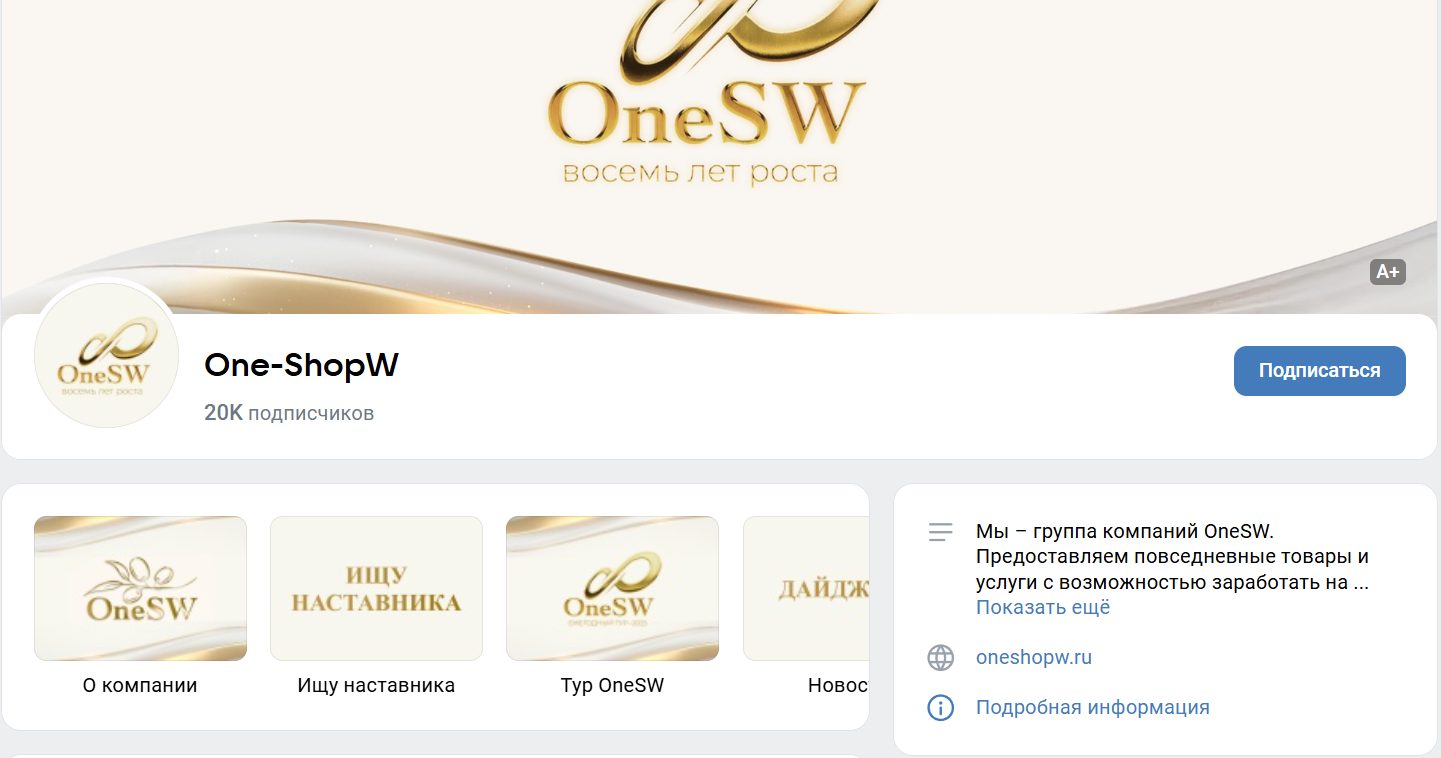The height and width of the screenshot is (758, 1441).
Task: Click the One-ShopW community title
Action: tap(301, 366)
